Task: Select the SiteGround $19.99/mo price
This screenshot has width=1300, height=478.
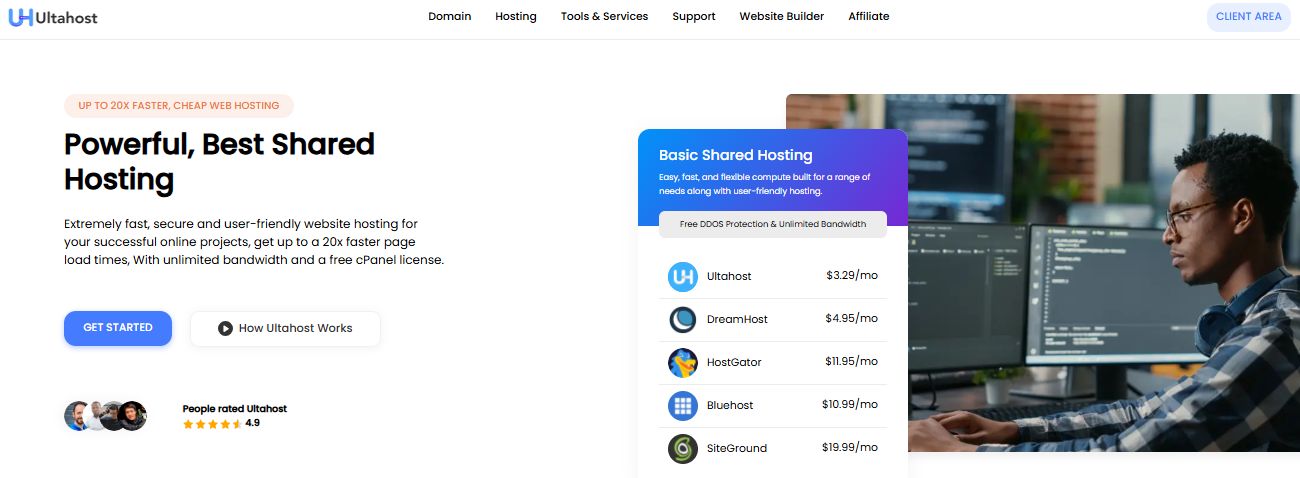Action: [850, 447]
